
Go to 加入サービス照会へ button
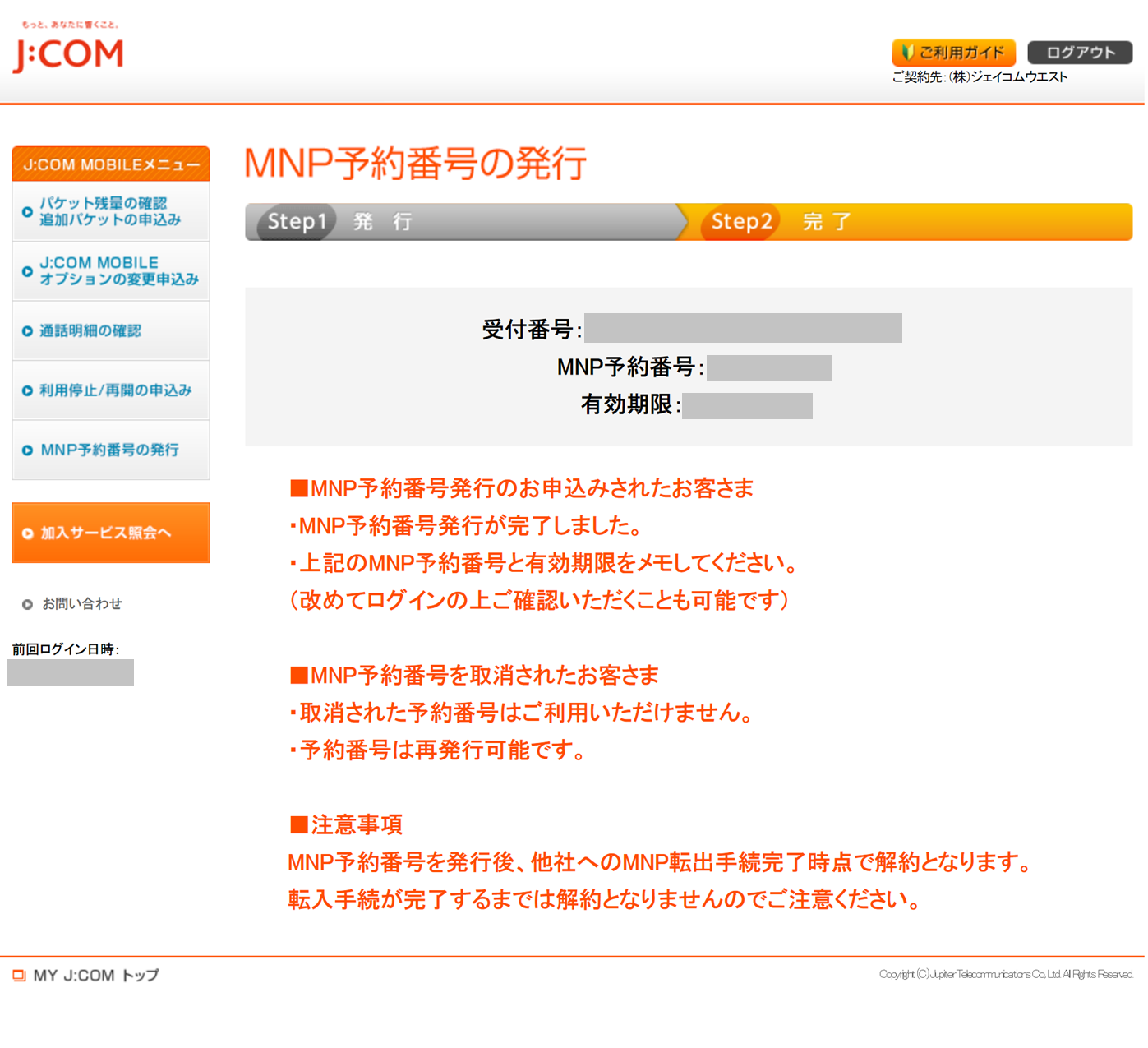pos(111,533)
